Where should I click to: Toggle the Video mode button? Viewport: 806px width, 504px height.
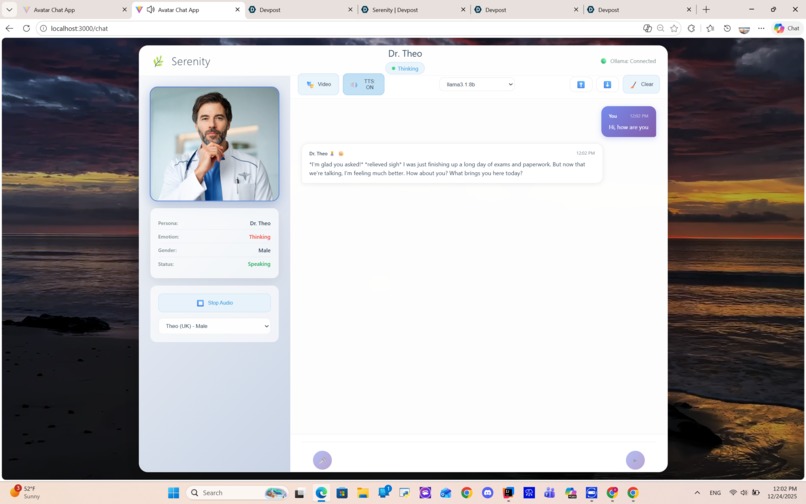pos(318,84)
